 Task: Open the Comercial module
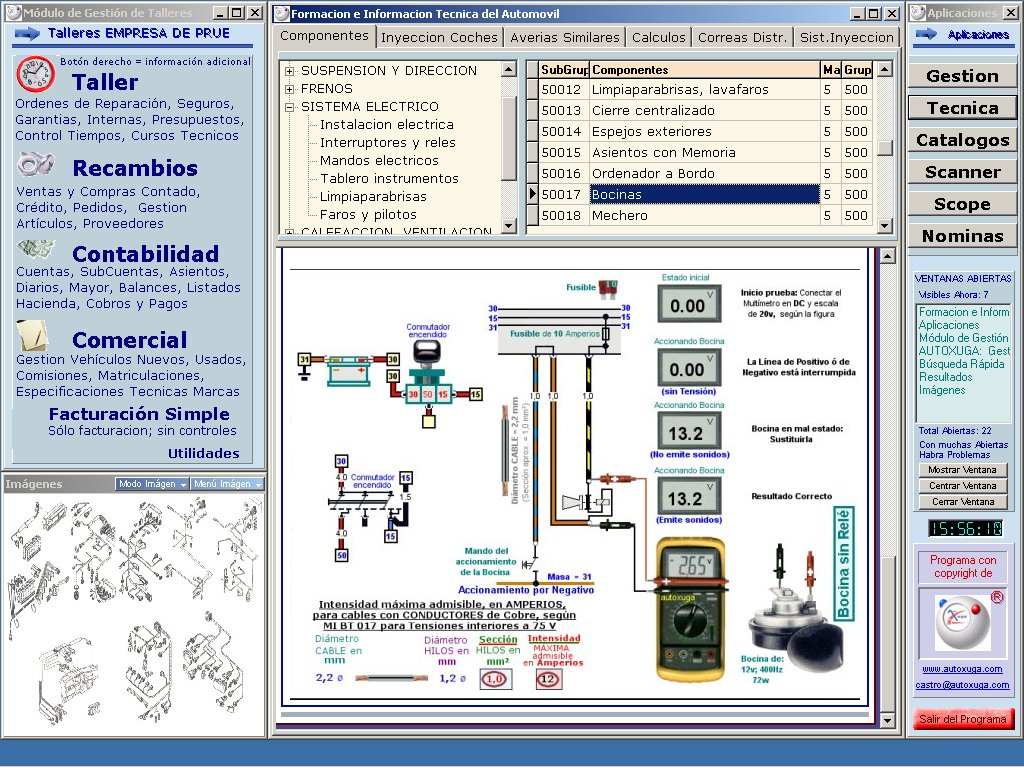point(129,340)
